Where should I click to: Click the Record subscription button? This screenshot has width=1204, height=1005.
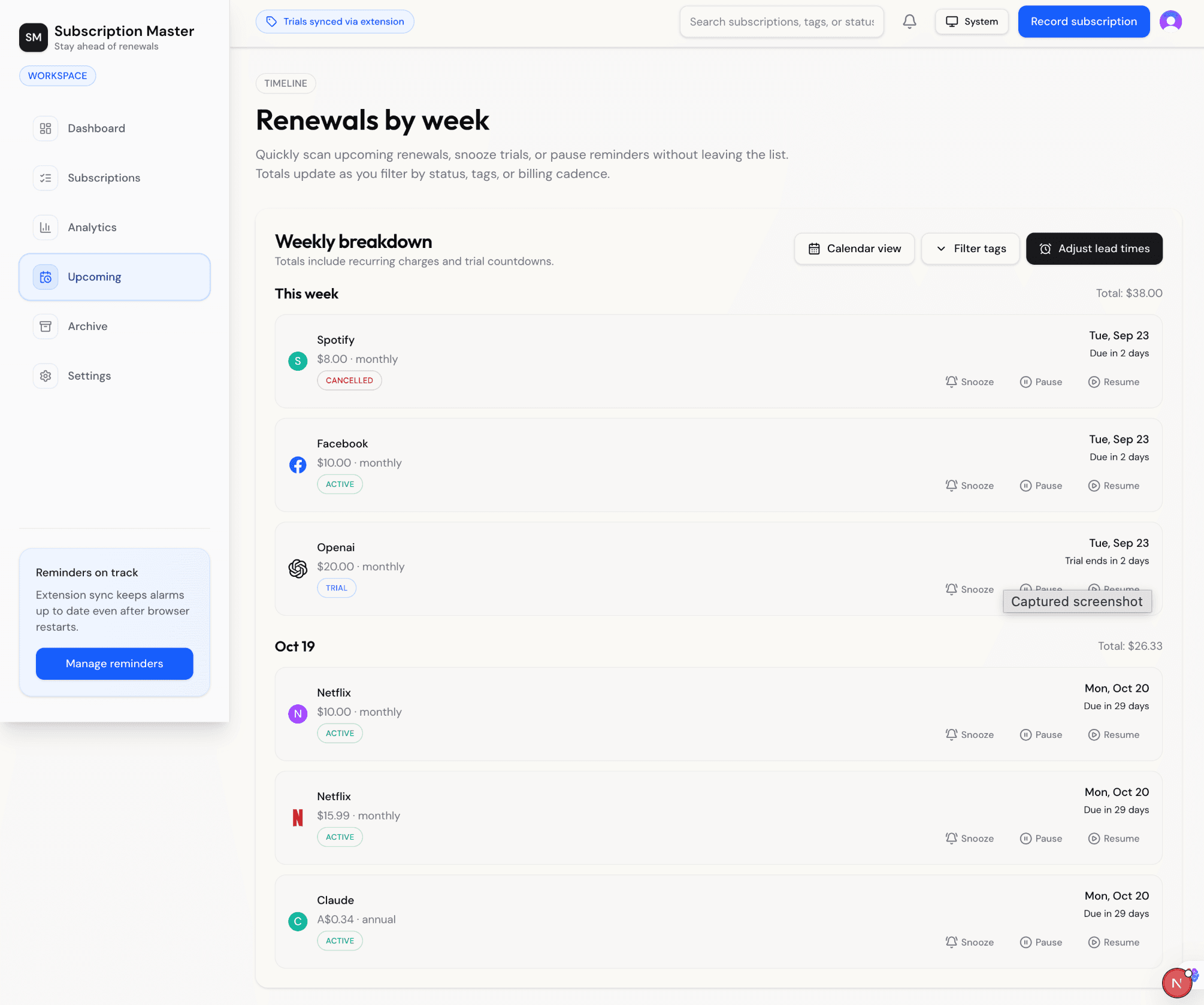[x=1084, y=22]
